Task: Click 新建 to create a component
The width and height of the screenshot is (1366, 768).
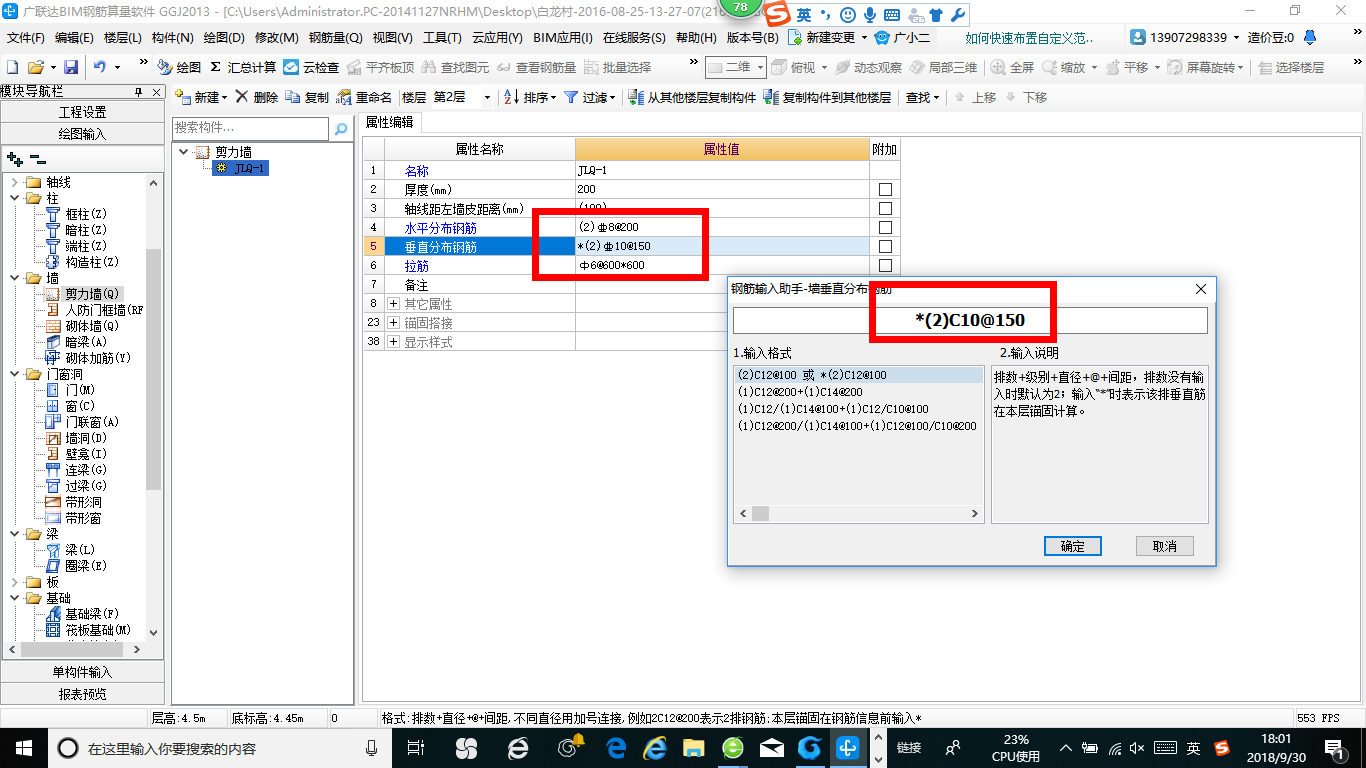Action: point(200,97)
